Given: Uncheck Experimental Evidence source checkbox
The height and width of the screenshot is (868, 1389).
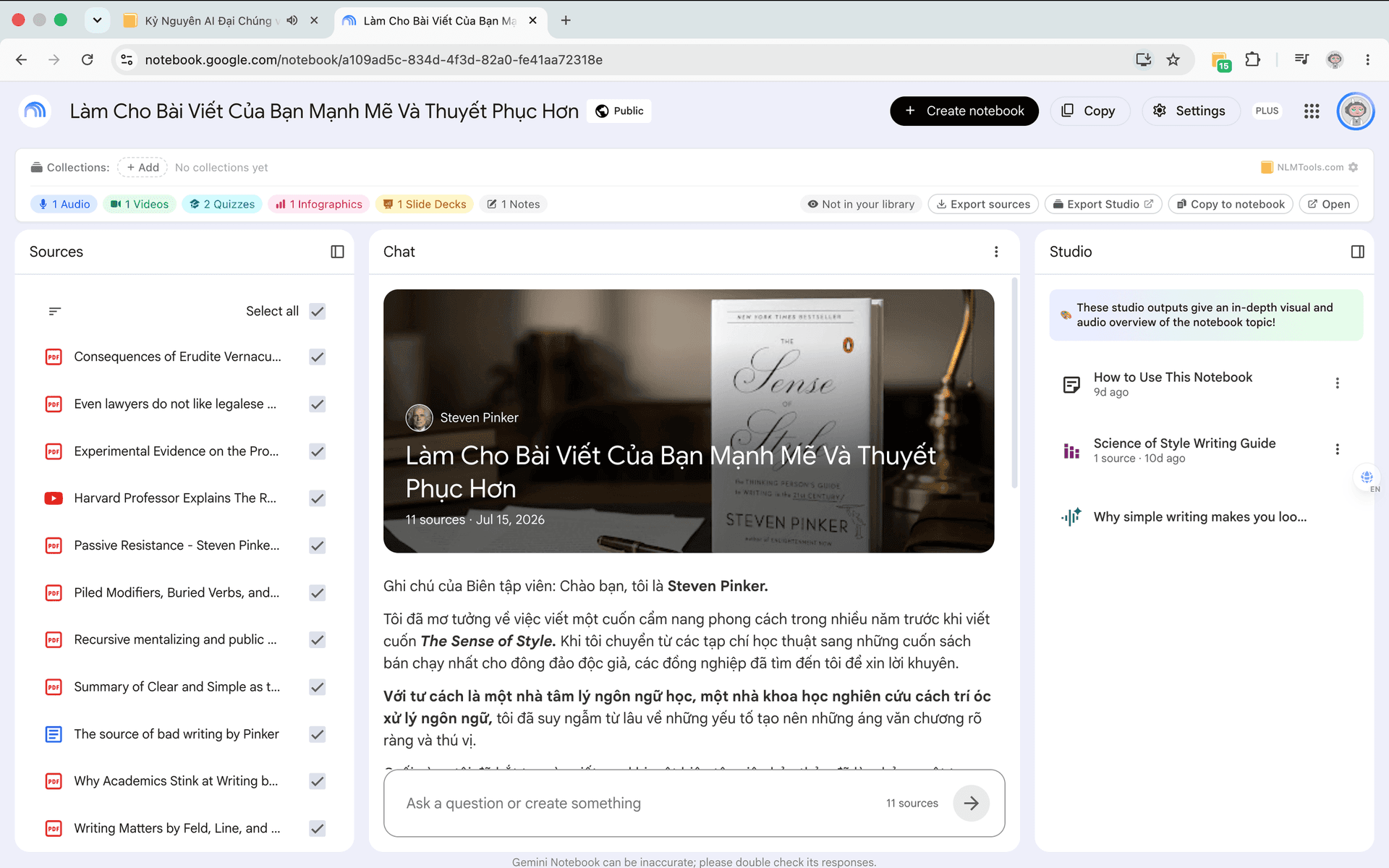Looking at the screenshot, I should pos(317,451).
